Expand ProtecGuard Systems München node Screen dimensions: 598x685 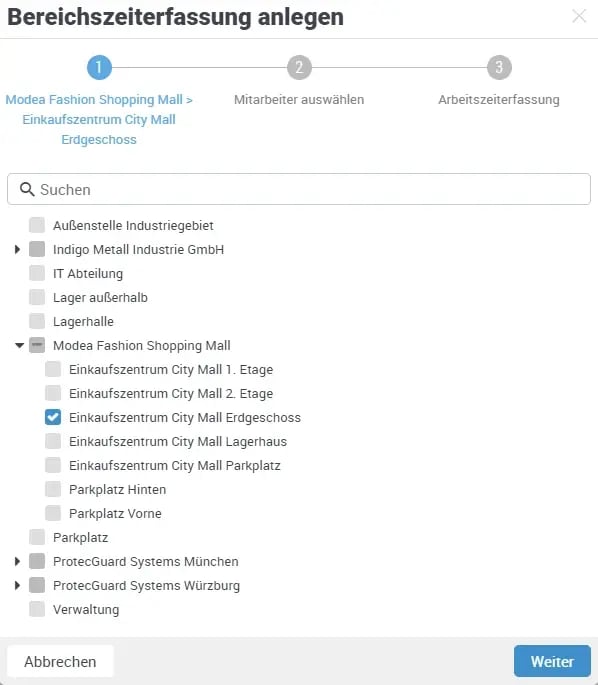tap(17, 561)
